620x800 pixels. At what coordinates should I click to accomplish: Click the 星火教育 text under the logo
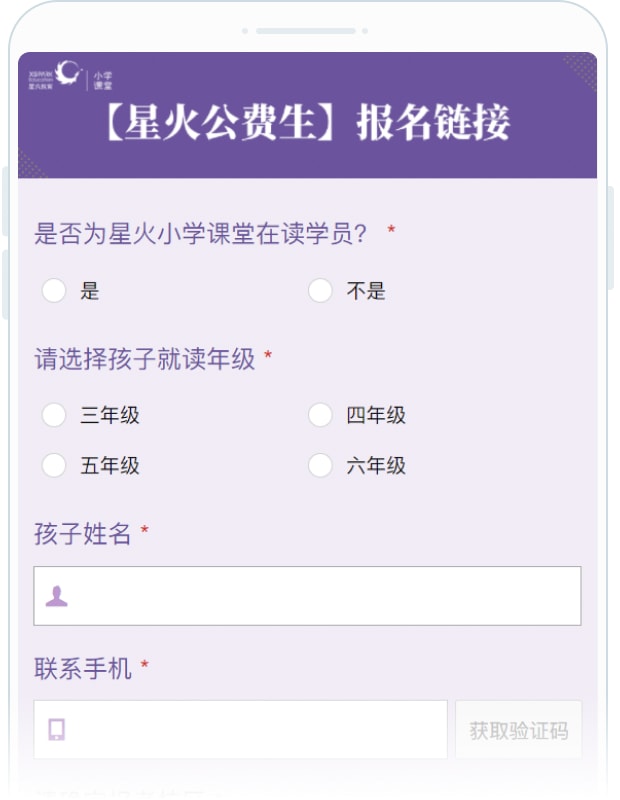tap(42, 85)
